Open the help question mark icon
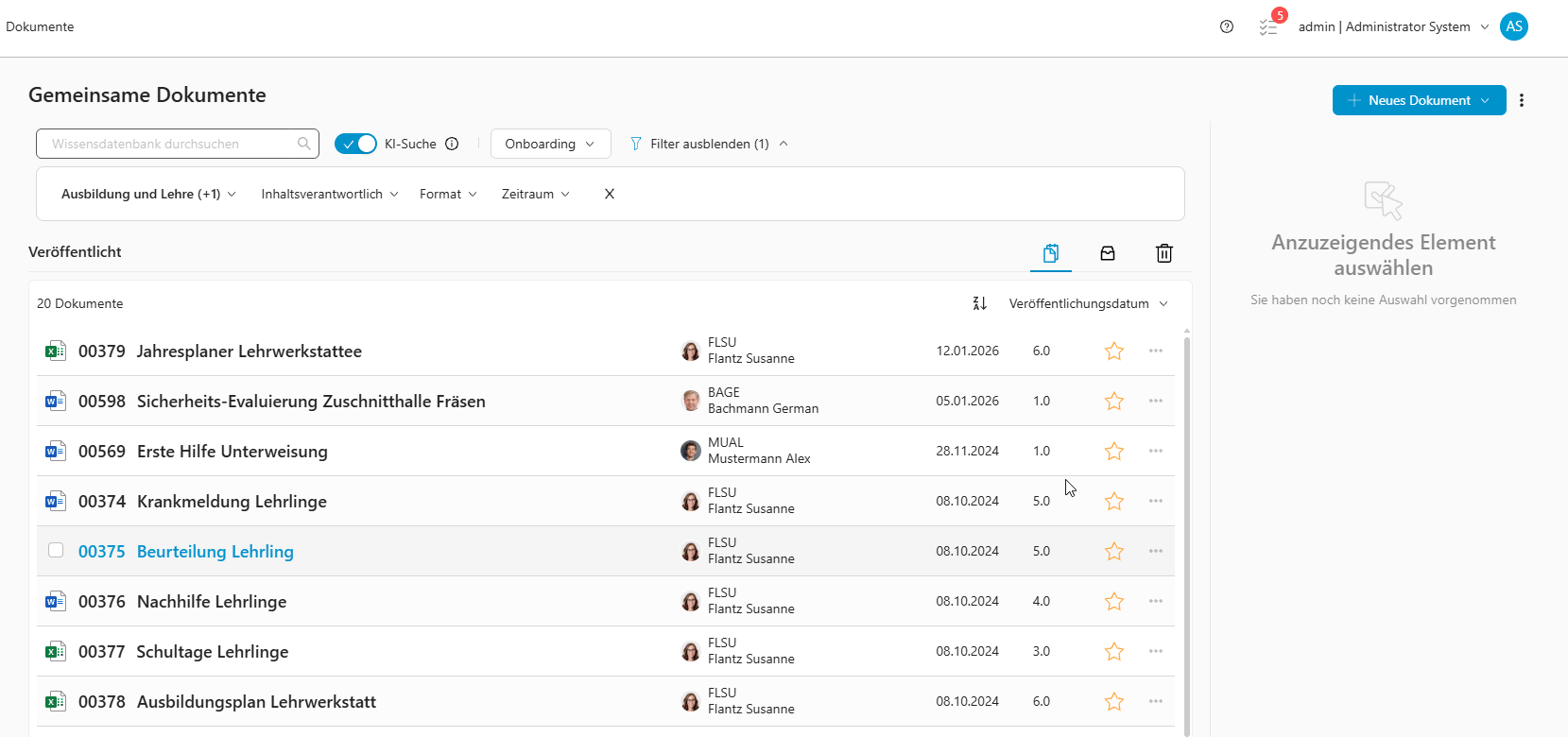Screen dimensions: 1568x737 click(x=1227, y=26)
